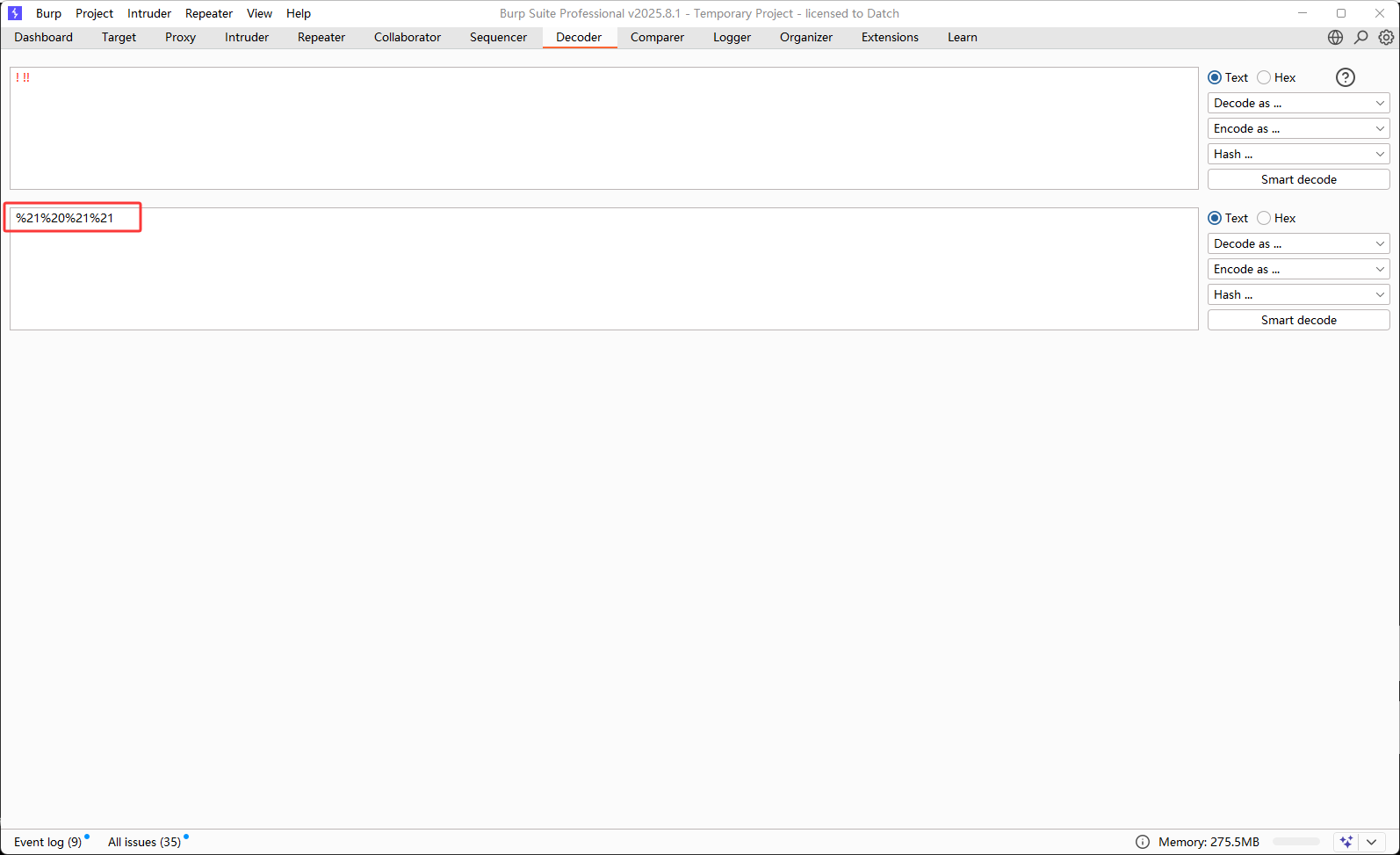1400x855 pixels.
Task: Expand the bottom-right chevron arrow
Action: (1371, 842)
